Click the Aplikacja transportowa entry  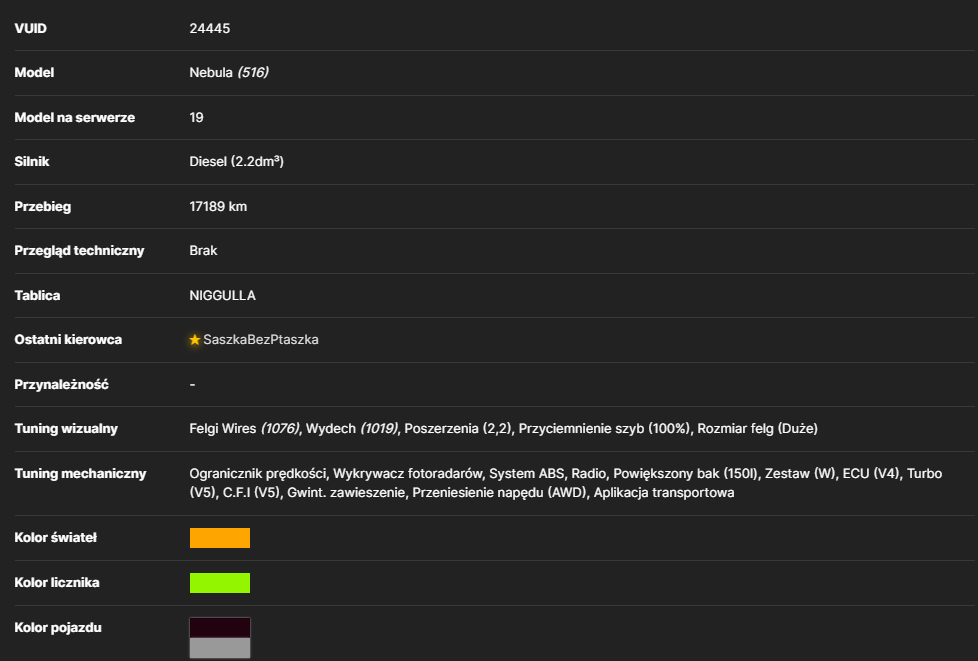tap(664, 493)
